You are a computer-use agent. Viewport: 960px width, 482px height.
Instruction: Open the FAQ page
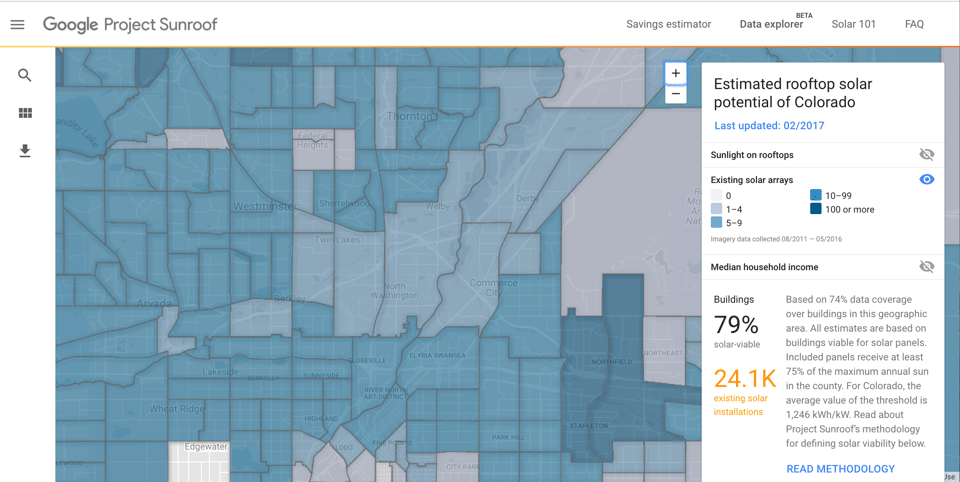(914, 25)
